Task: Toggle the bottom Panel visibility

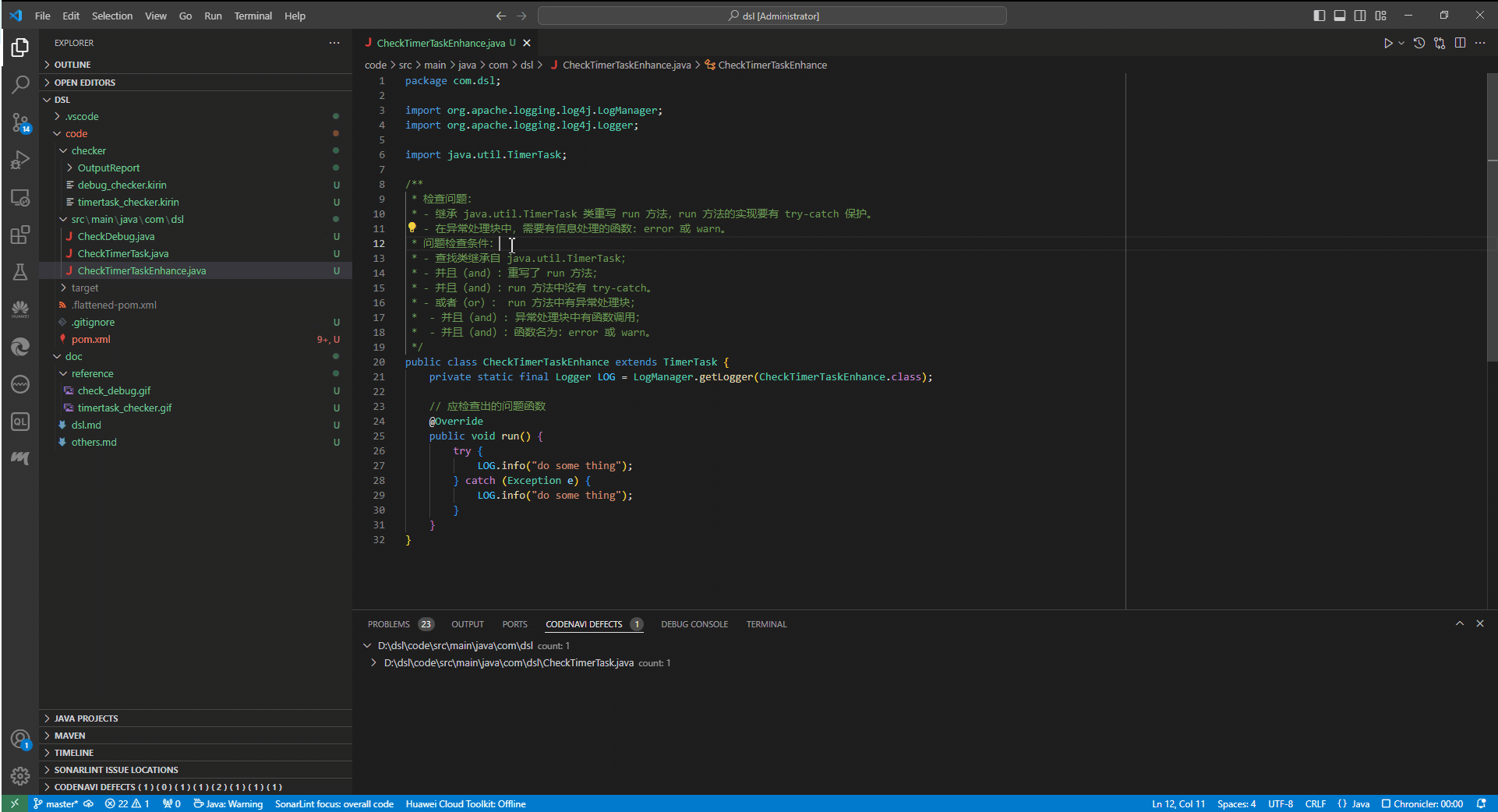Action: pyautogui.click(x=1339, y=16)
